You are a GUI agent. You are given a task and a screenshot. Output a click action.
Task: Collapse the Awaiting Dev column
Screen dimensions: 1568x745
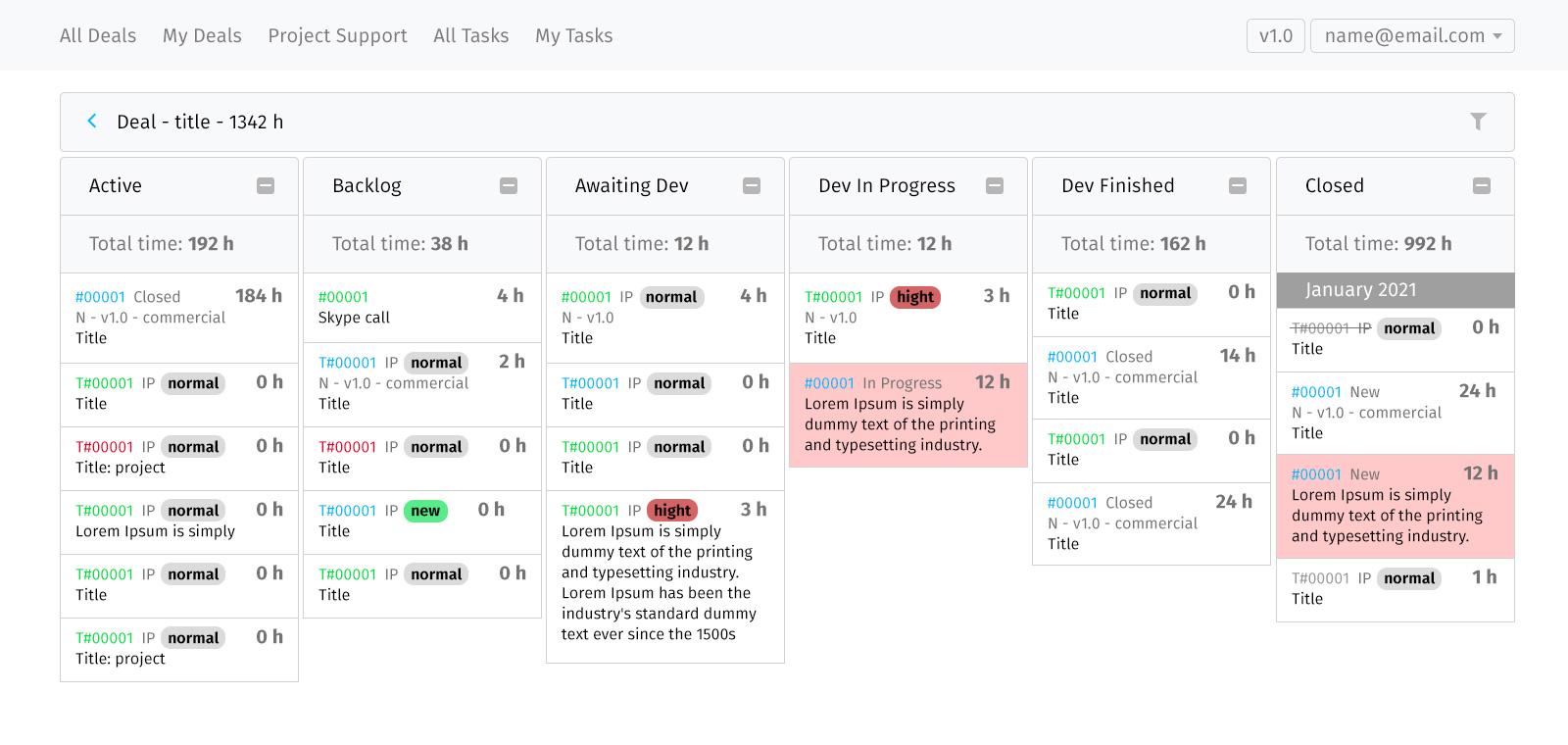pos(752,186)
